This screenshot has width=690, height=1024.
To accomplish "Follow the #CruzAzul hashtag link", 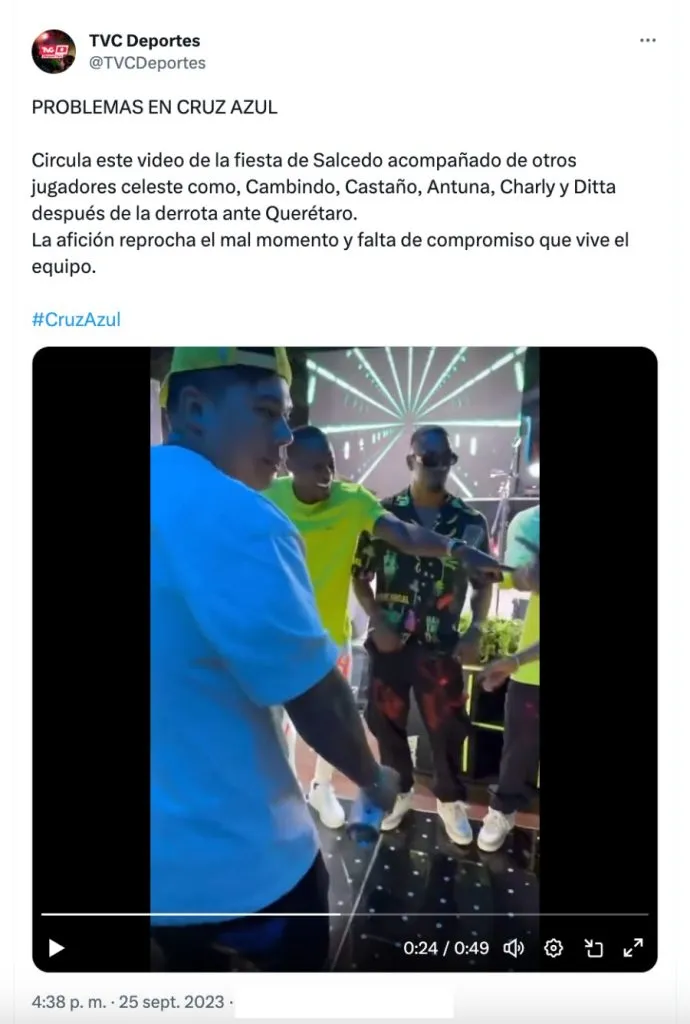I will coord(76,319).
